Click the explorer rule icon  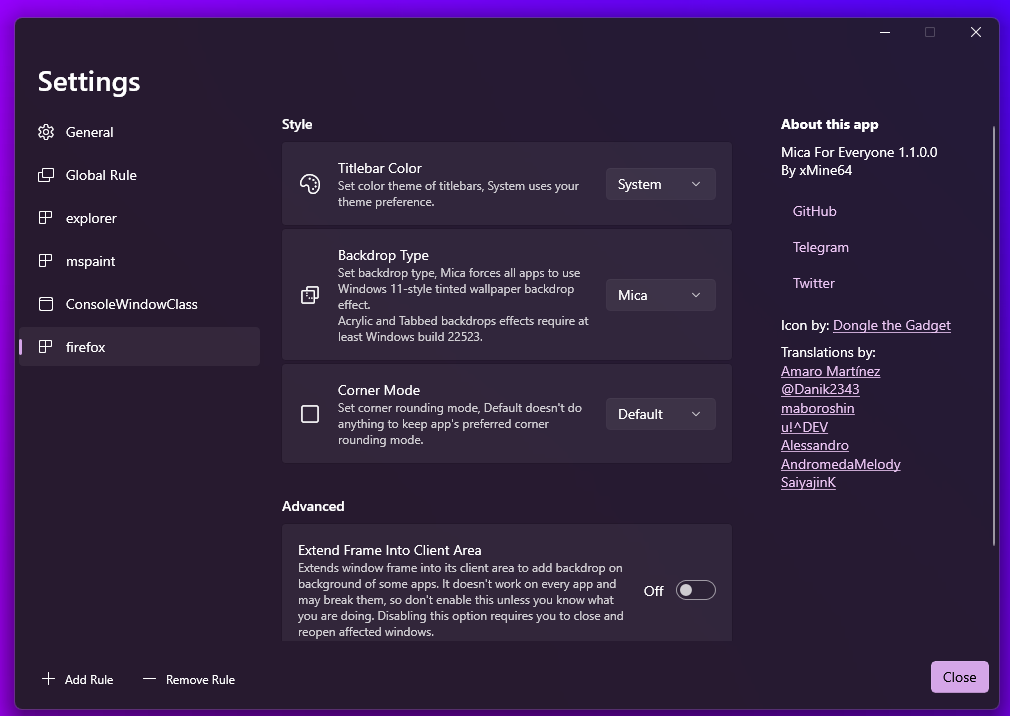tap(45, 217)
